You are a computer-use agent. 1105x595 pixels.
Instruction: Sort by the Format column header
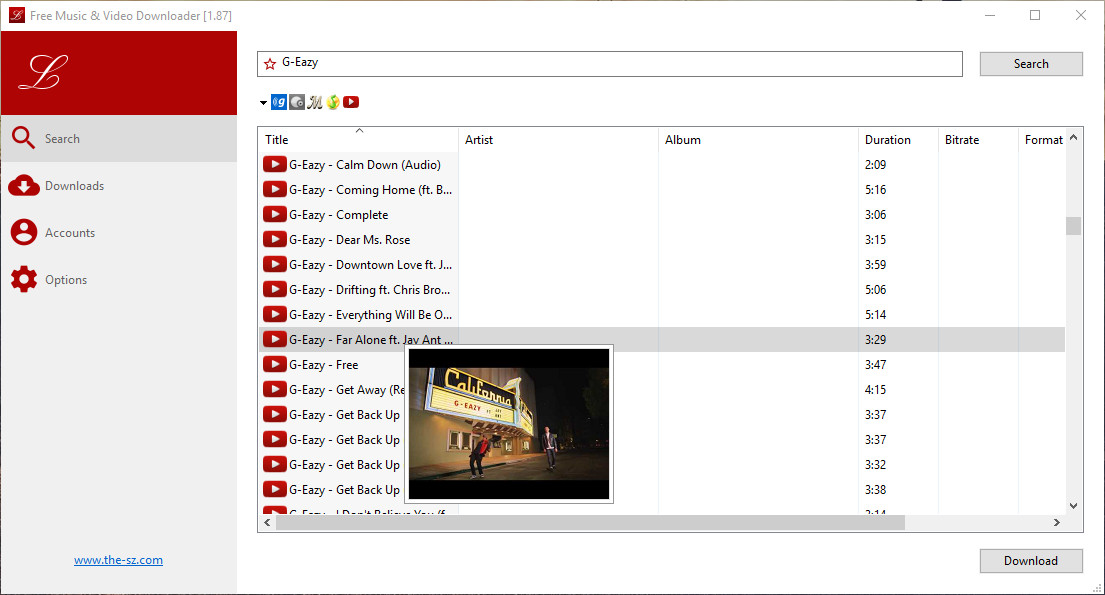click(1043, 140)
